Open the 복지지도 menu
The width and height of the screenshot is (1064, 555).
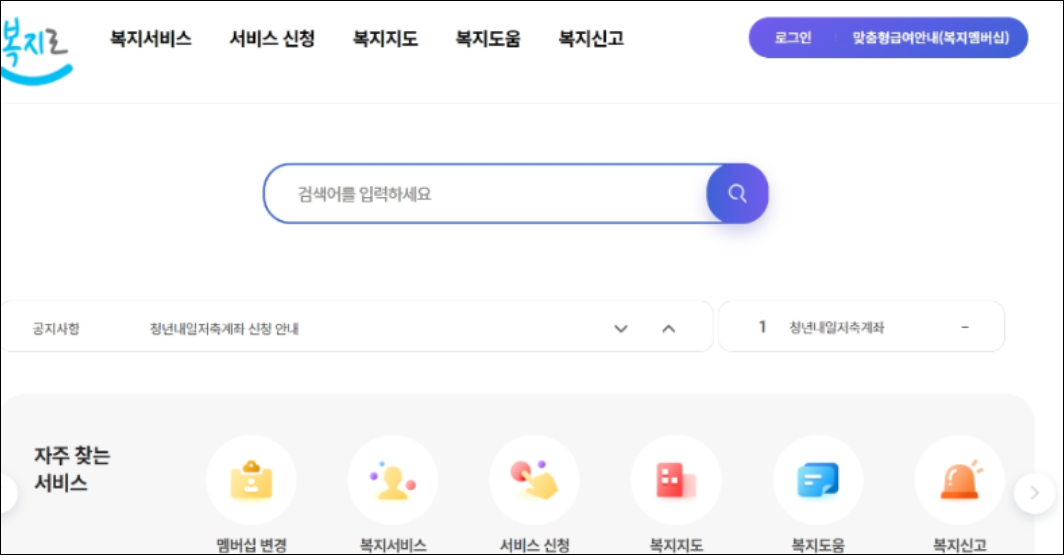(x=385, y=39)
